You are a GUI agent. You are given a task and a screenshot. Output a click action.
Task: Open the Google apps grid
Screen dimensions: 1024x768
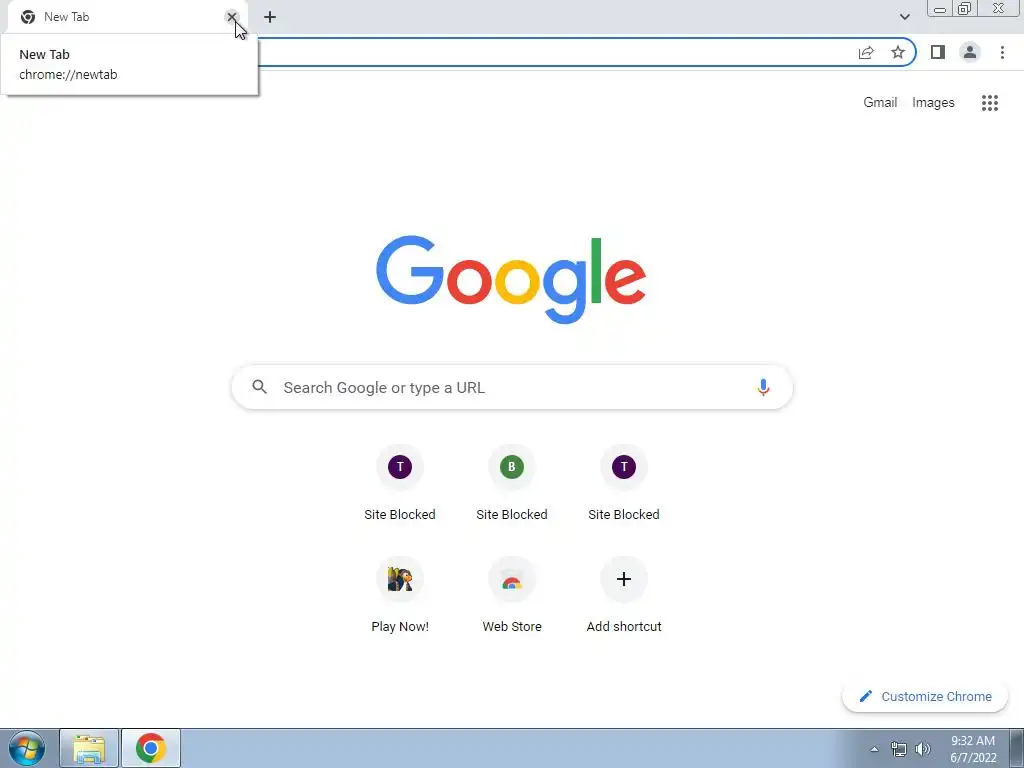[x=990, y=103]
